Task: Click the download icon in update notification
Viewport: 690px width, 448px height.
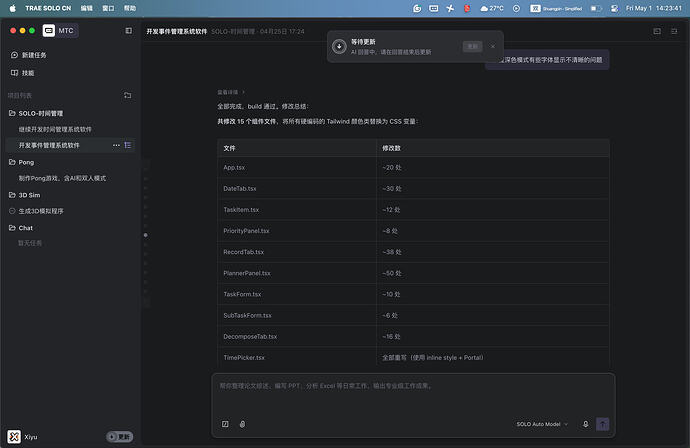Action: pos(339,47)
